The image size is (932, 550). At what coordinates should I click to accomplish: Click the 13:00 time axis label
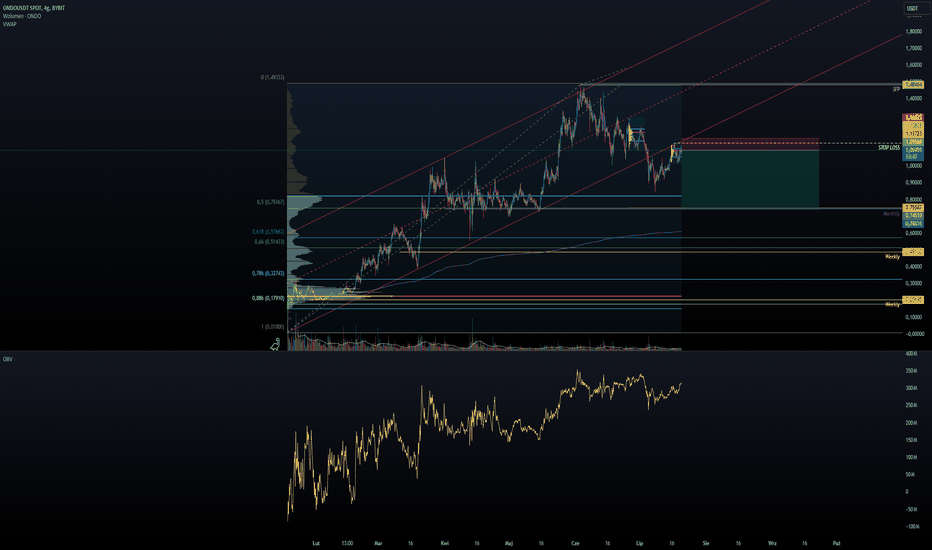click(347, 543)
